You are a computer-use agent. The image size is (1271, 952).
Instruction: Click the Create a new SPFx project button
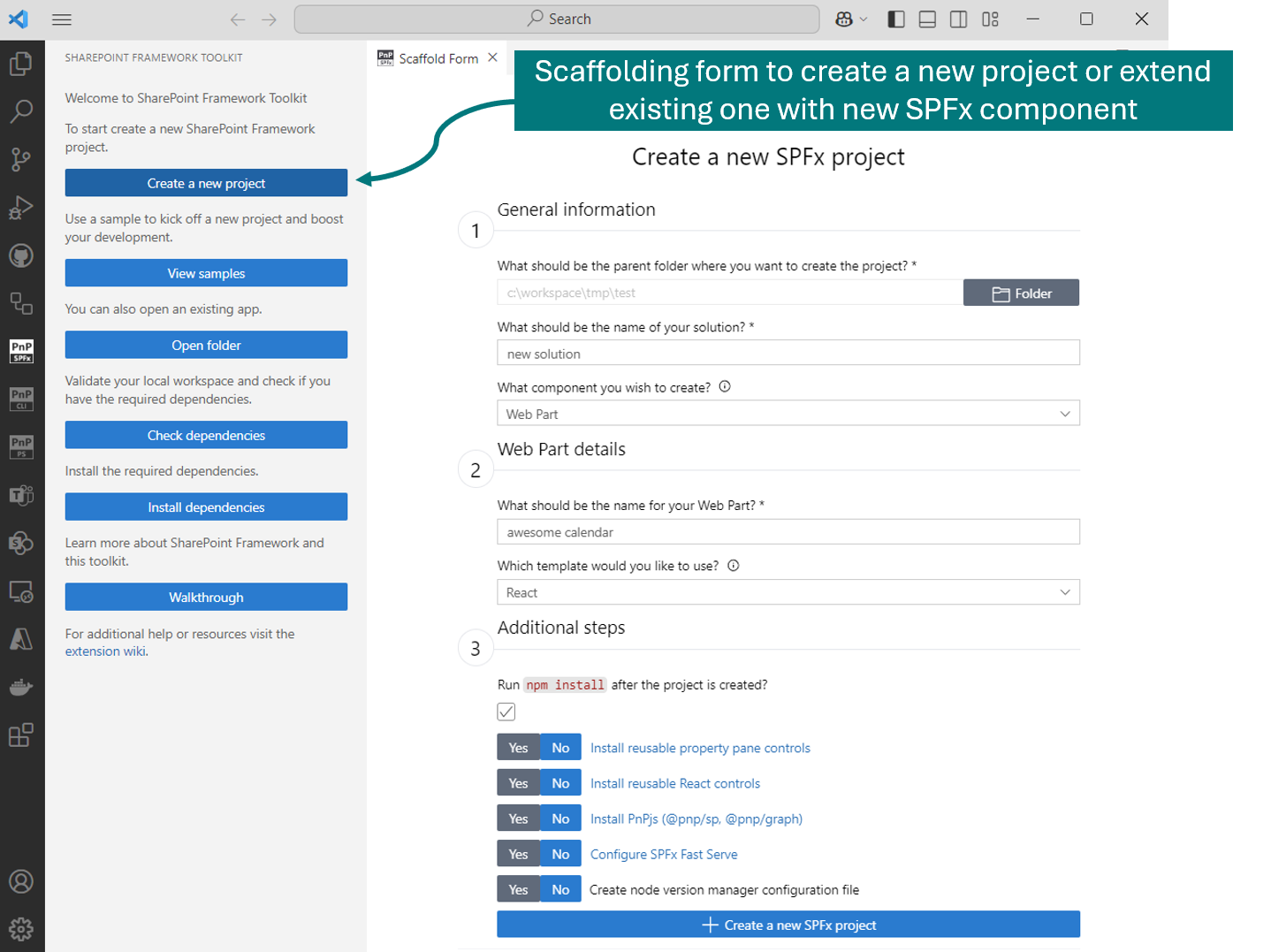pos(788,925)
